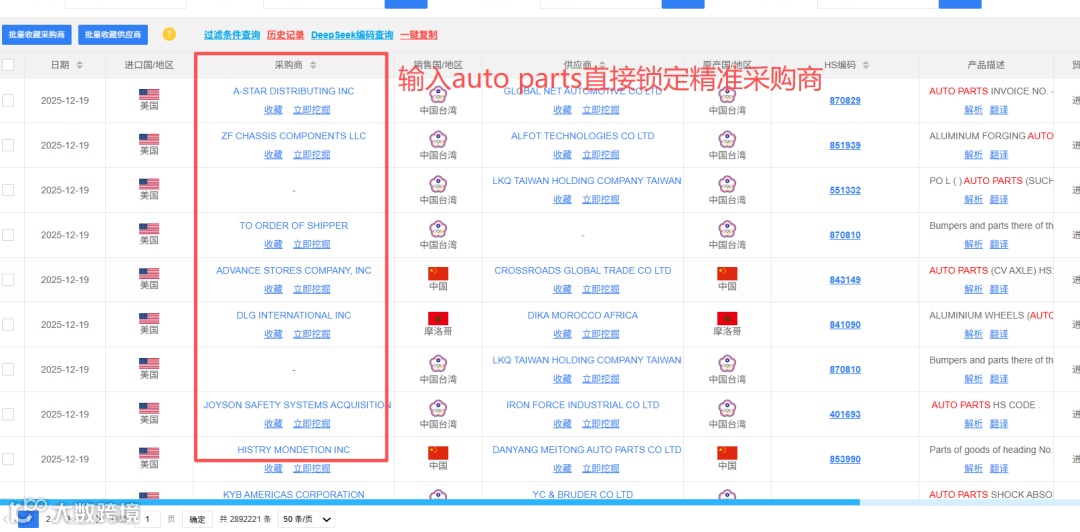
Task: Click 收藏 under A-STAR DISTRIBUTING INC
Action: tap(273, 110)
